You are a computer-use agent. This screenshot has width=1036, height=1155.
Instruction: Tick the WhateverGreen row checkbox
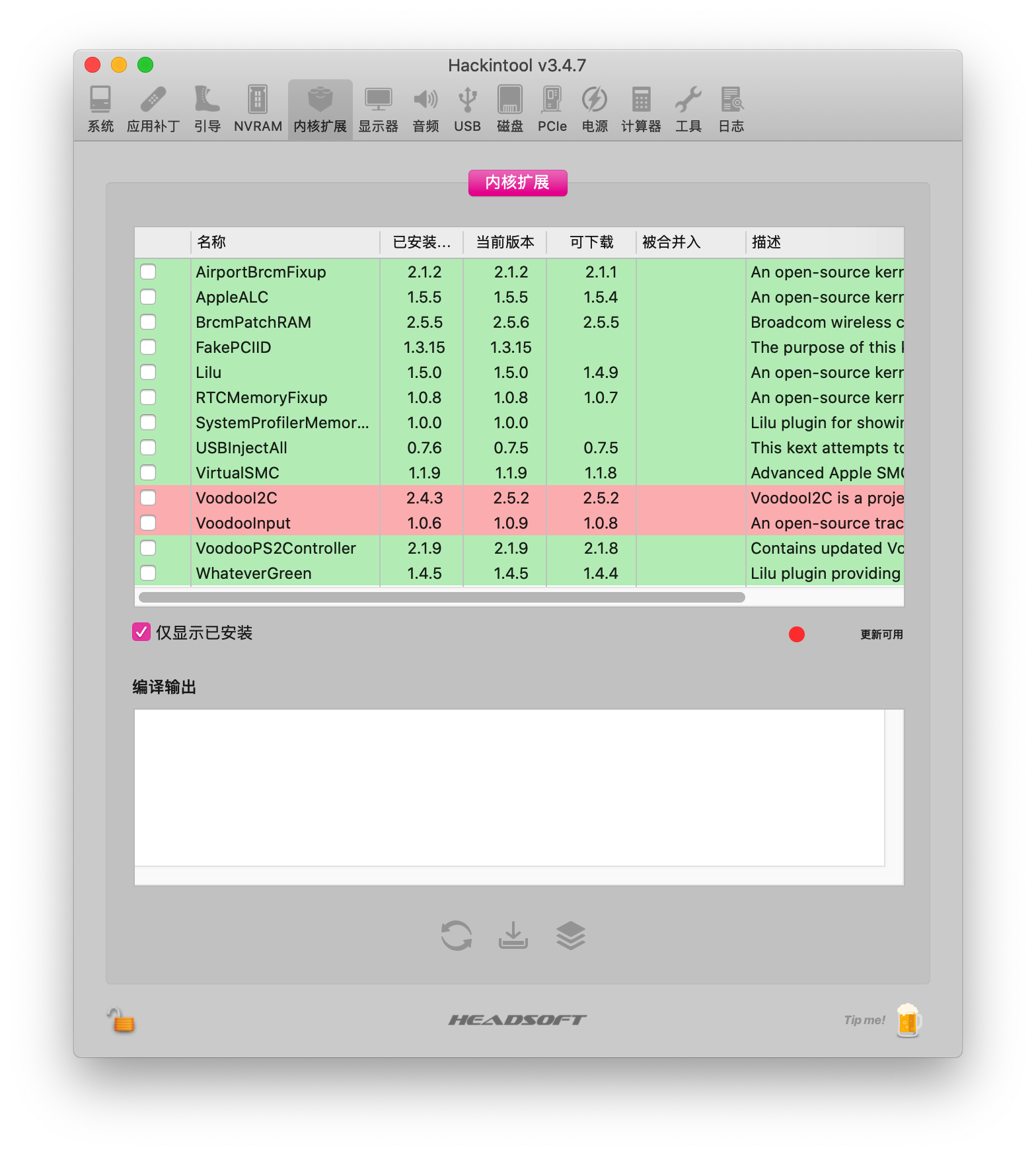click(x=148, y=573)
